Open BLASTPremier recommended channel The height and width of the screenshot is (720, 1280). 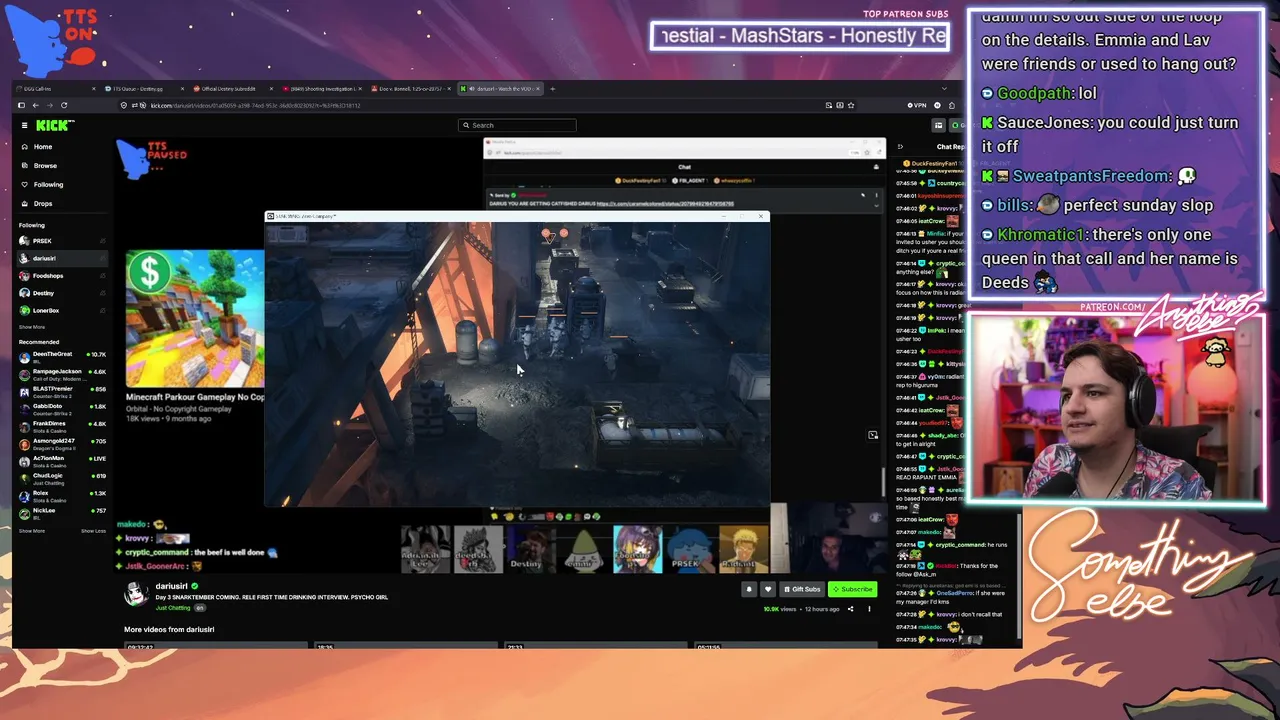(62, 391)
